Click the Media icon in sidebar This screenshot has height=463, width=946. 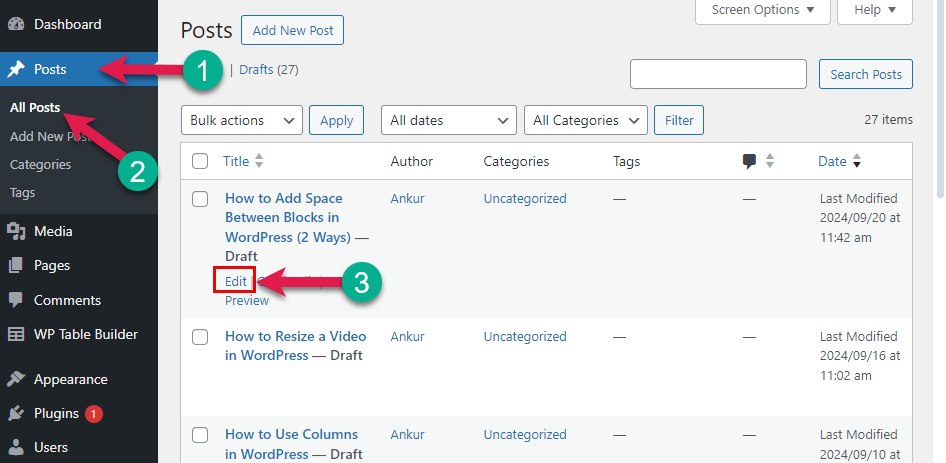(16, 231)
